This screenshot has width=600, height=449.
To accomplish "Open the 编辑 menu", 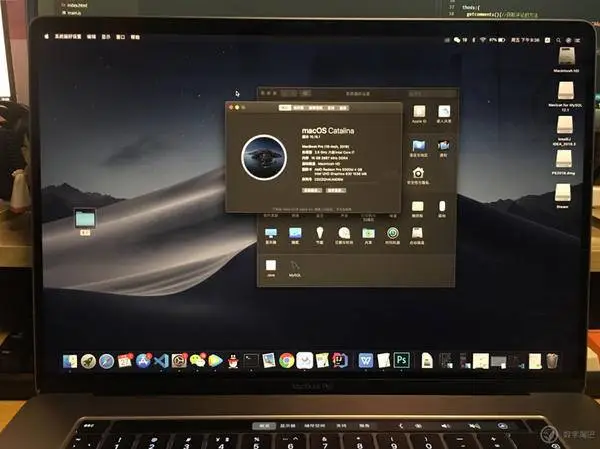I will 91,37.
